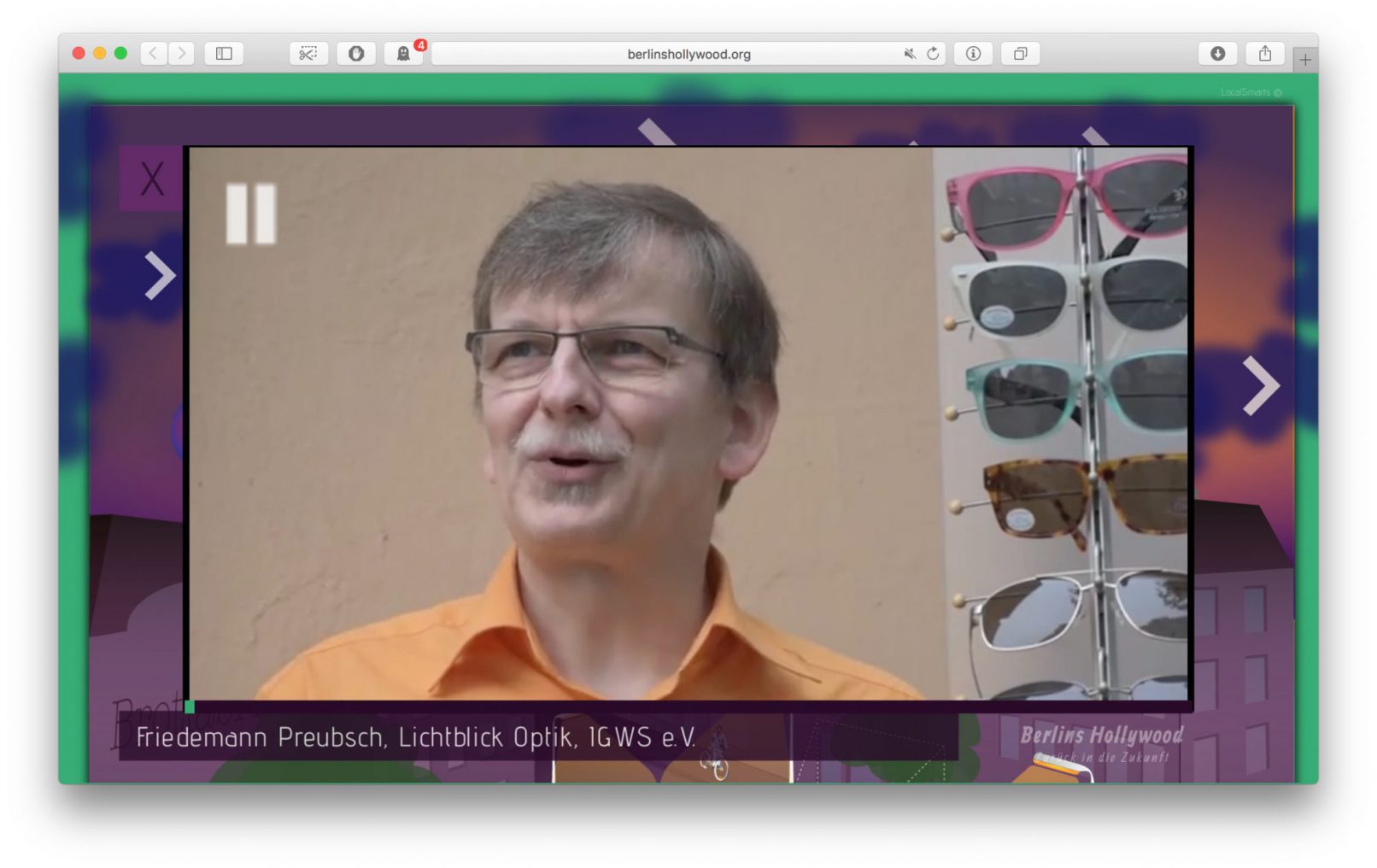Go forward to the next page
The height and width of the screenshot is (868, 1377).
[x=181, y=54]
